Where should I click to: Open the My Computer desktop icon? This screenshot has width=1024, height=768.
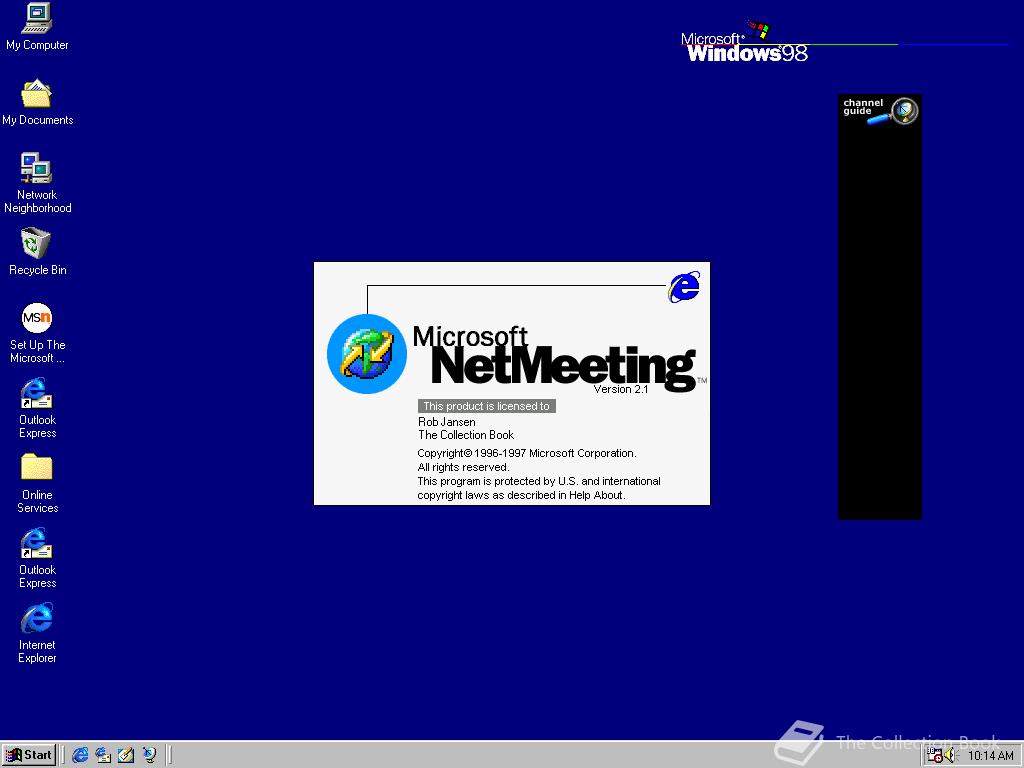coord(37,27)
